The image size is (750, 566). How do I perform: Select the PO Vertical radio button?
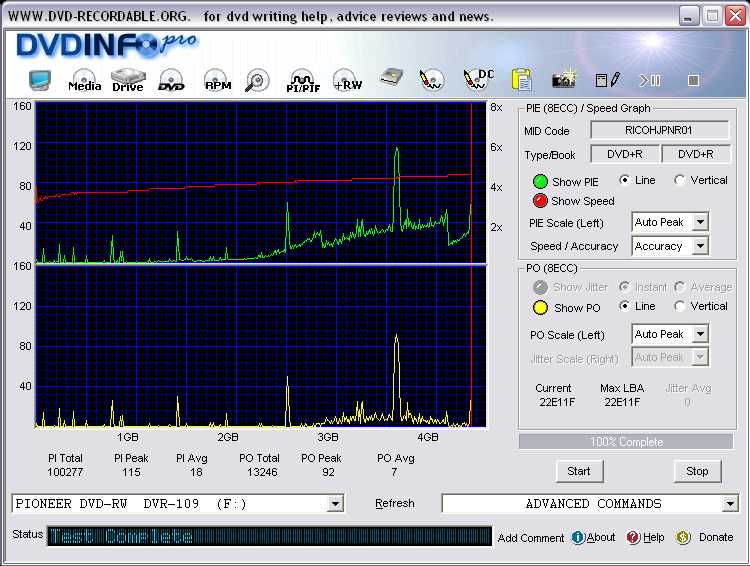pyautogui.click(x=679, y=306)
